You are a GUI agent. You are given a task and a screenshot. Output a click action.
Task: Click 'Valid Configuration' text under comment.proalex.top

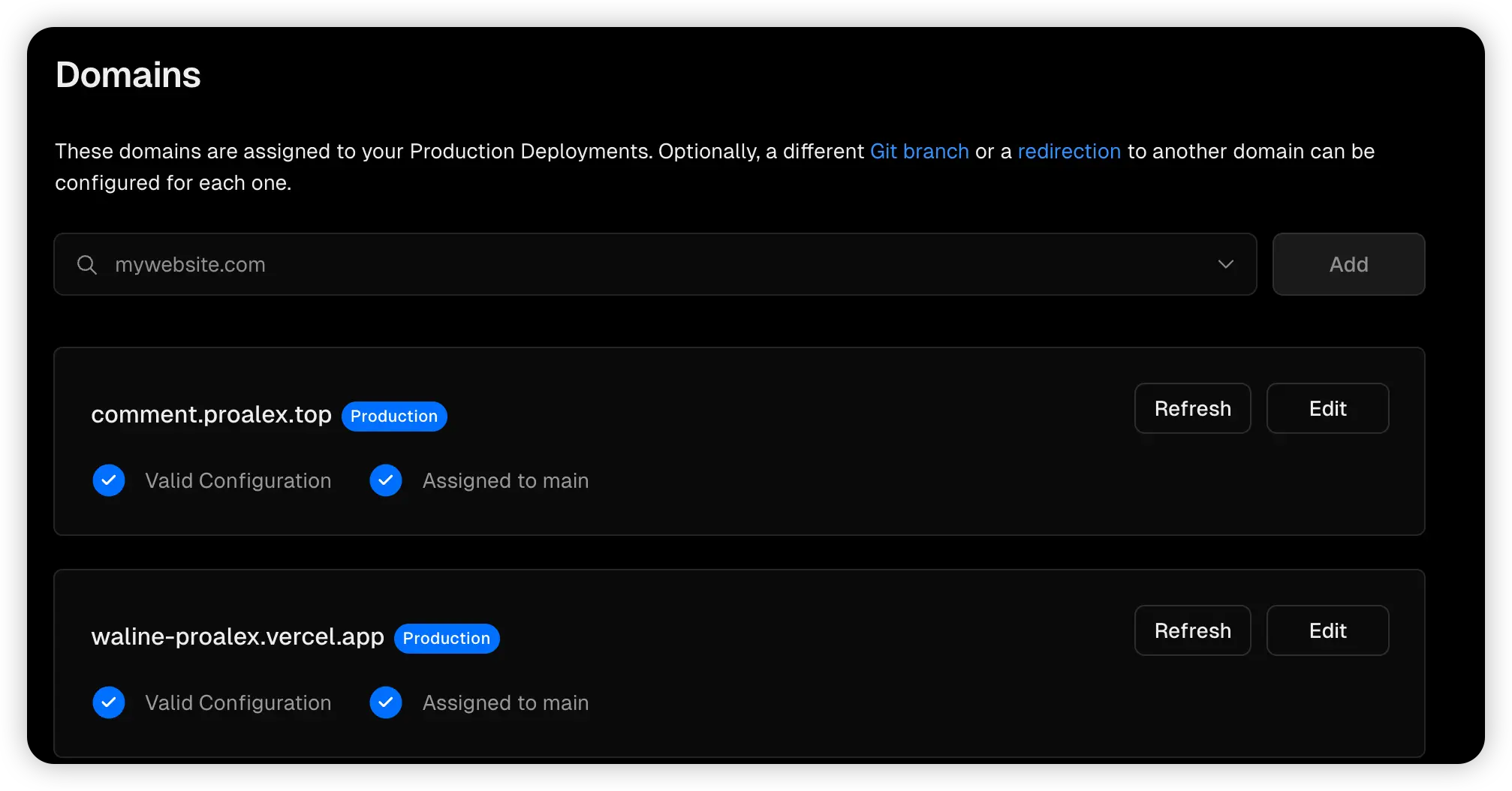pyautogui.click(x=238, y=481)
